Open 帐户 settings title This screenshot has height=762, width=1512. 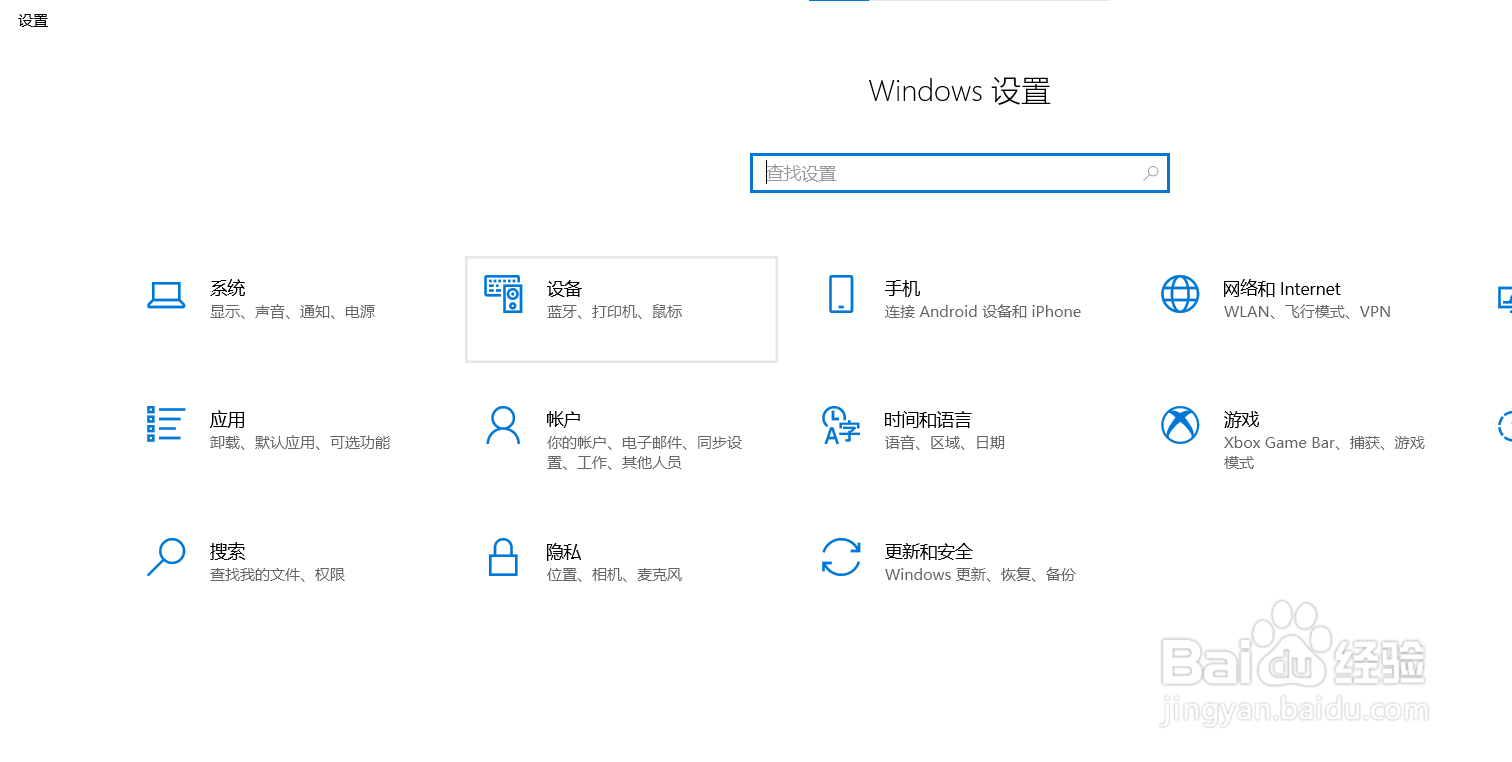click(565, 420)
